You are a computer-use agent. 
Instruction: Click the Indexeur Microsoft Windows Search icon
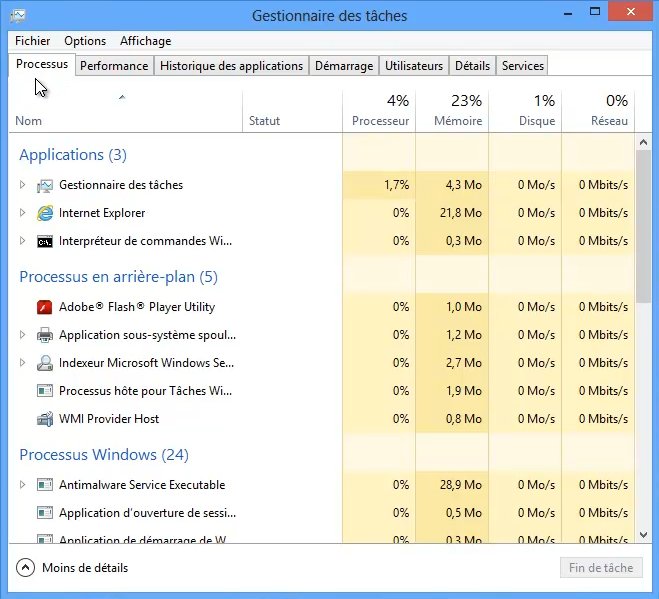pyautogui.click(x=45, y=363)
